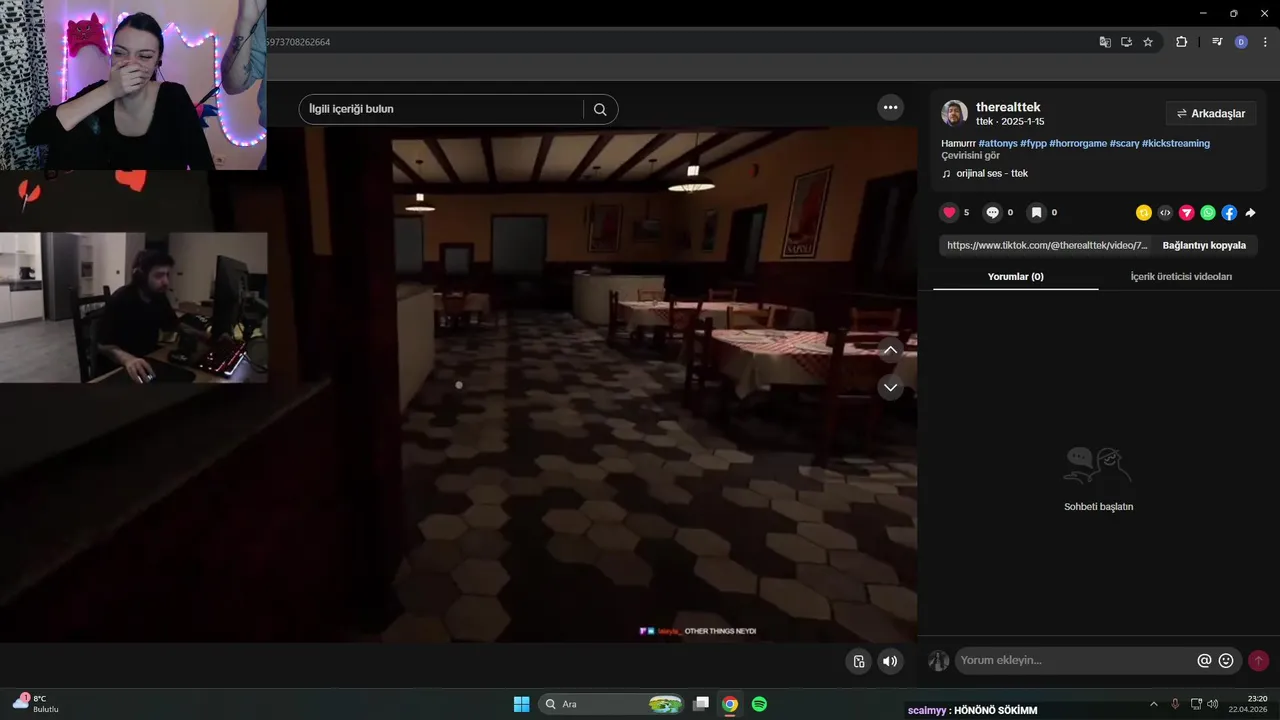Open the emoji picker in comment box
Viewport: 1280px width, 720px height.
(x=1226, y=660)
